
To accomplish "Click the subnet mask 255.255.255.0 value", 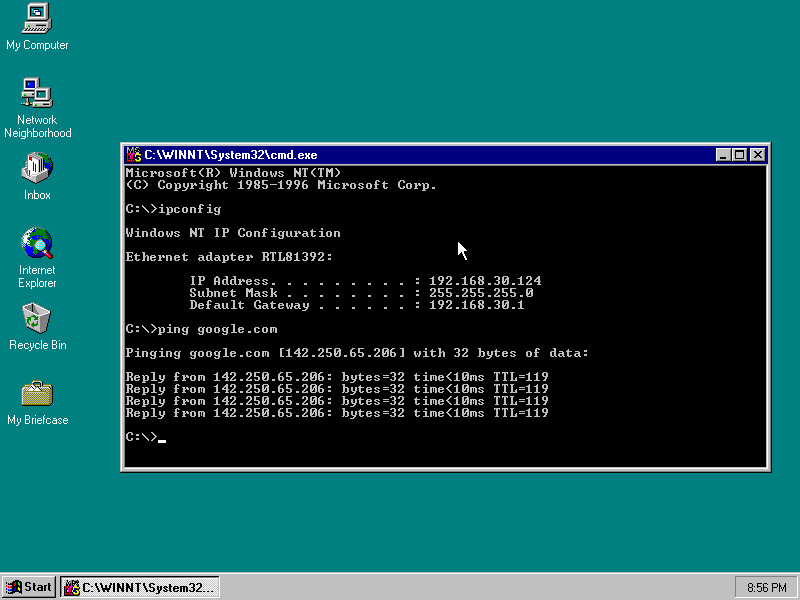I will pos(481,293).
